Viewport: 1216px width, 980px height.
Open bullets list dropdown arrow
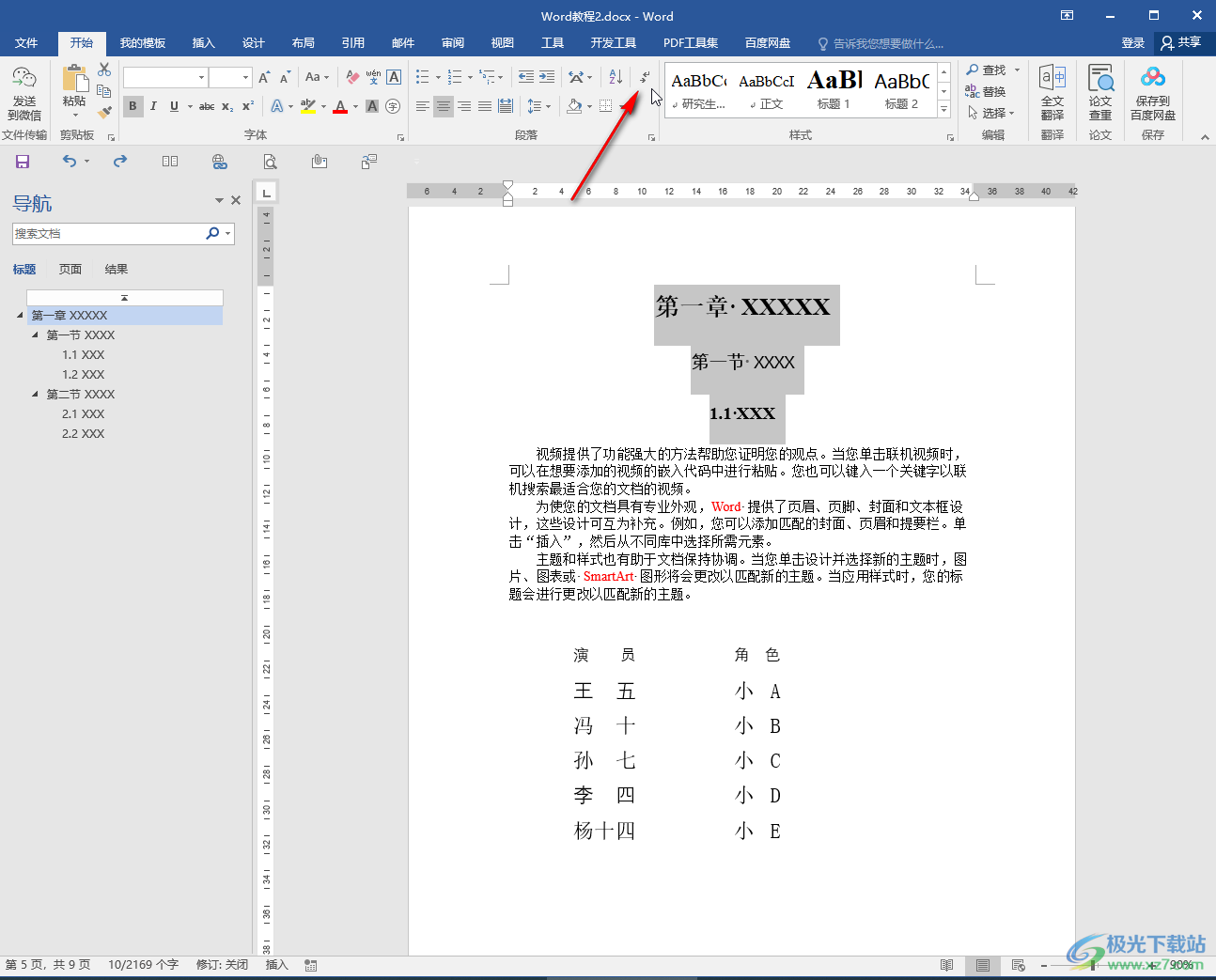point(438,77)
